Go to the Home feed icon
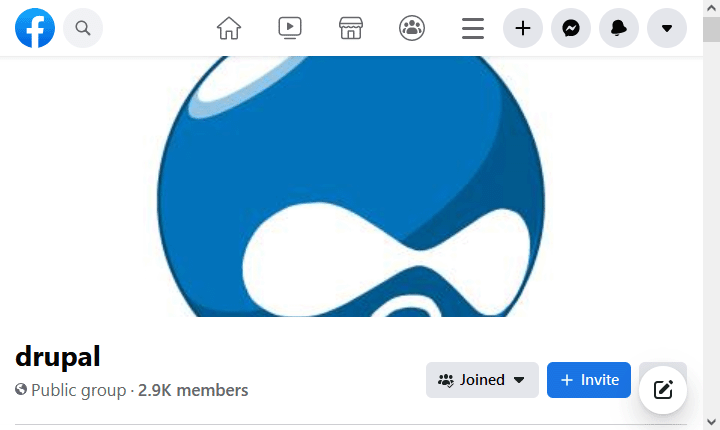 (x=229, y=28)
